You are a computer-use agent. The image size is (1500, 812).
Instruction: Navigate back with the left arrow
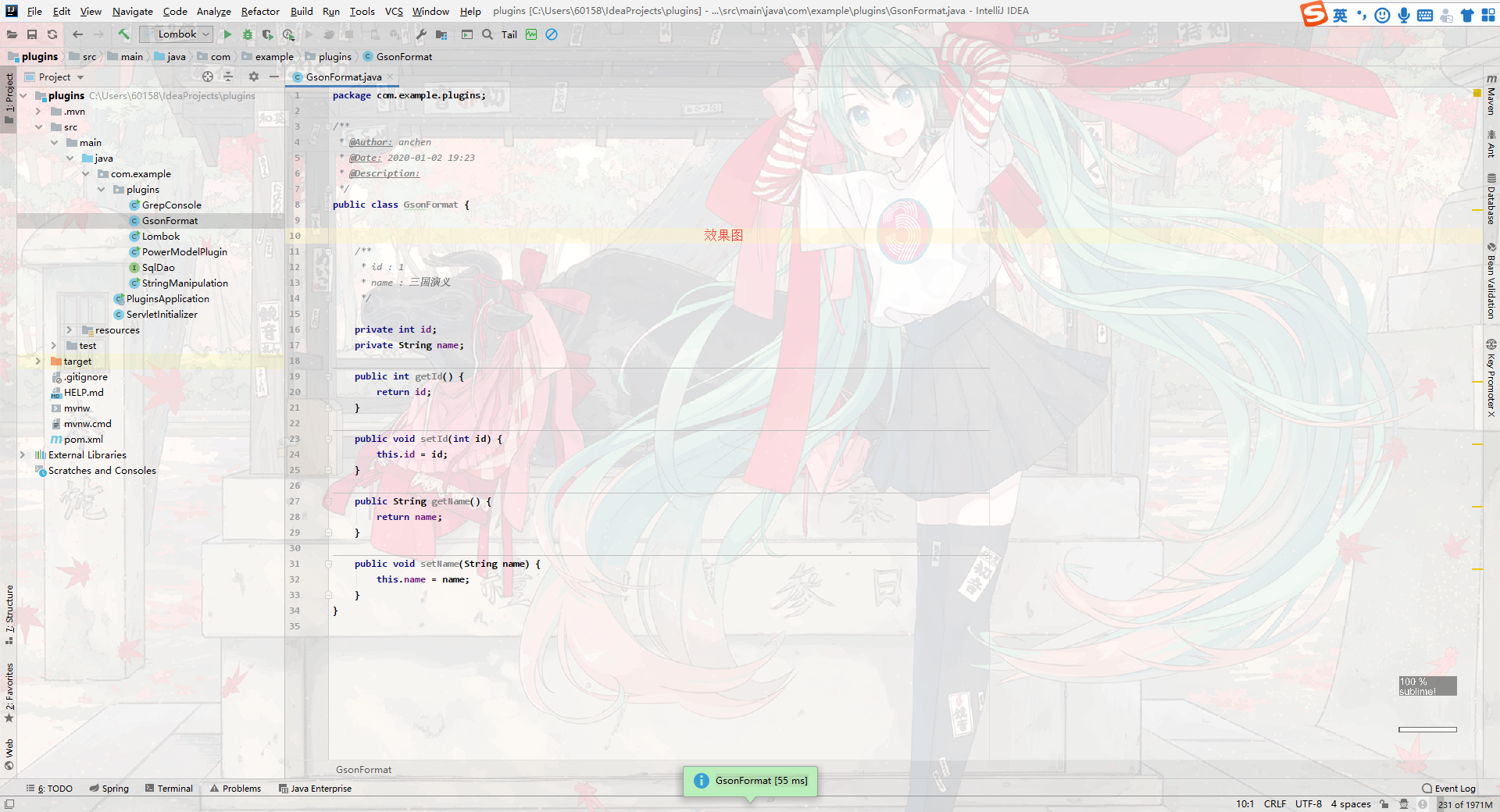point(77,34)
